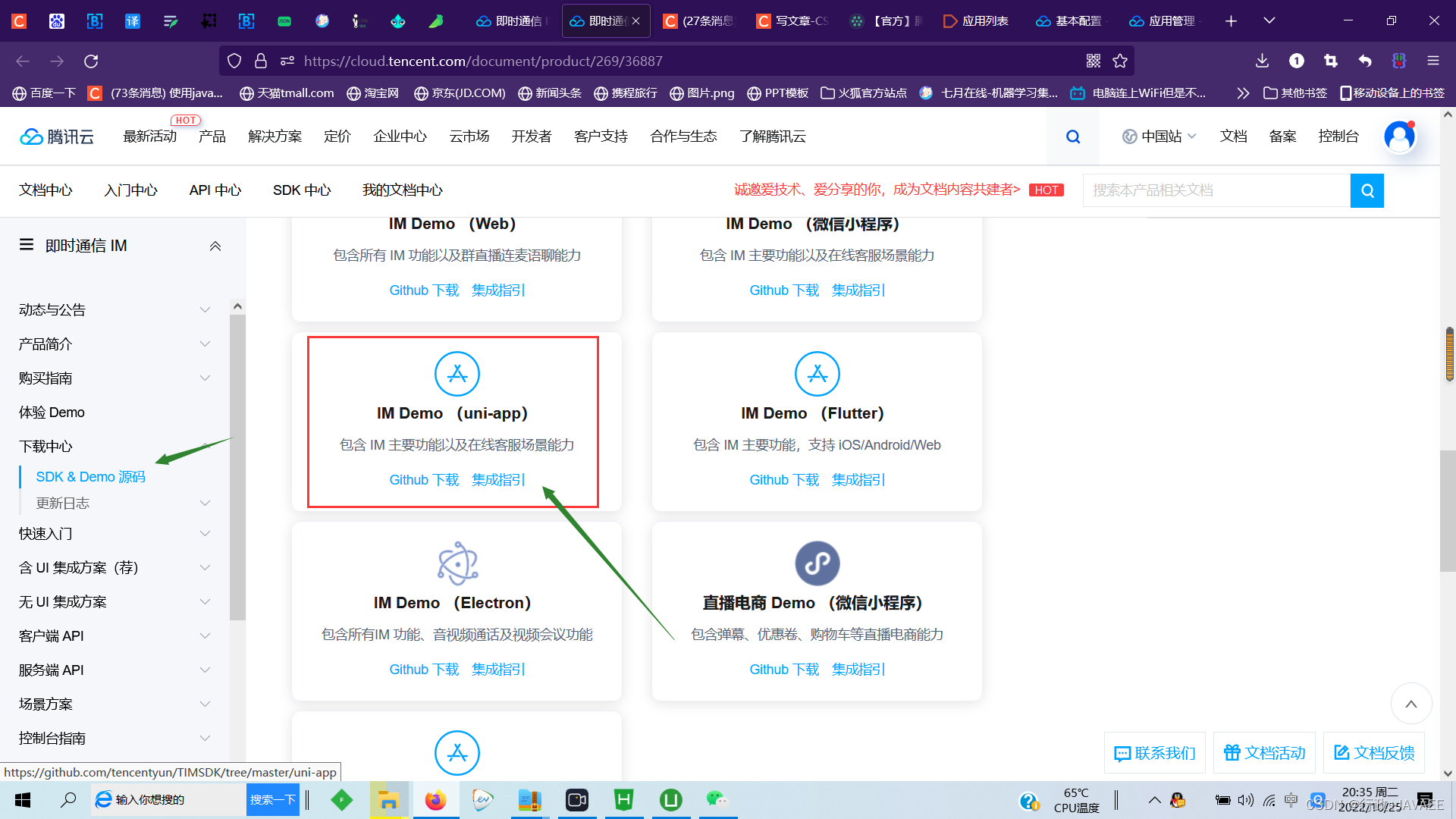This screenshot has width=1456, height=819.
Task: Click 集成指引 under IM Demo (Web)
Action: 498,290
